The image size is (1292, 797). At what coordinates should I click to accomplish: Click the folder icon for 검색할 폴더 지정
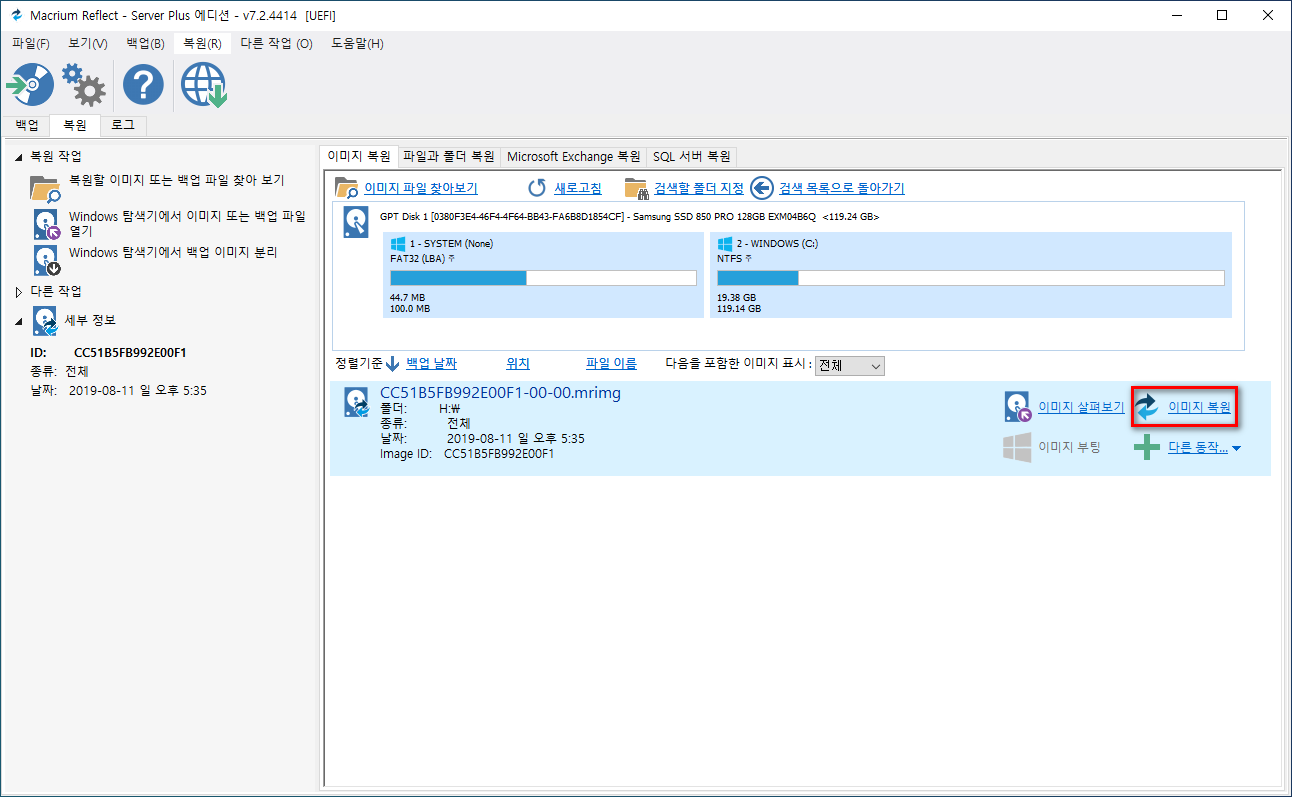[x=637, y=188]
